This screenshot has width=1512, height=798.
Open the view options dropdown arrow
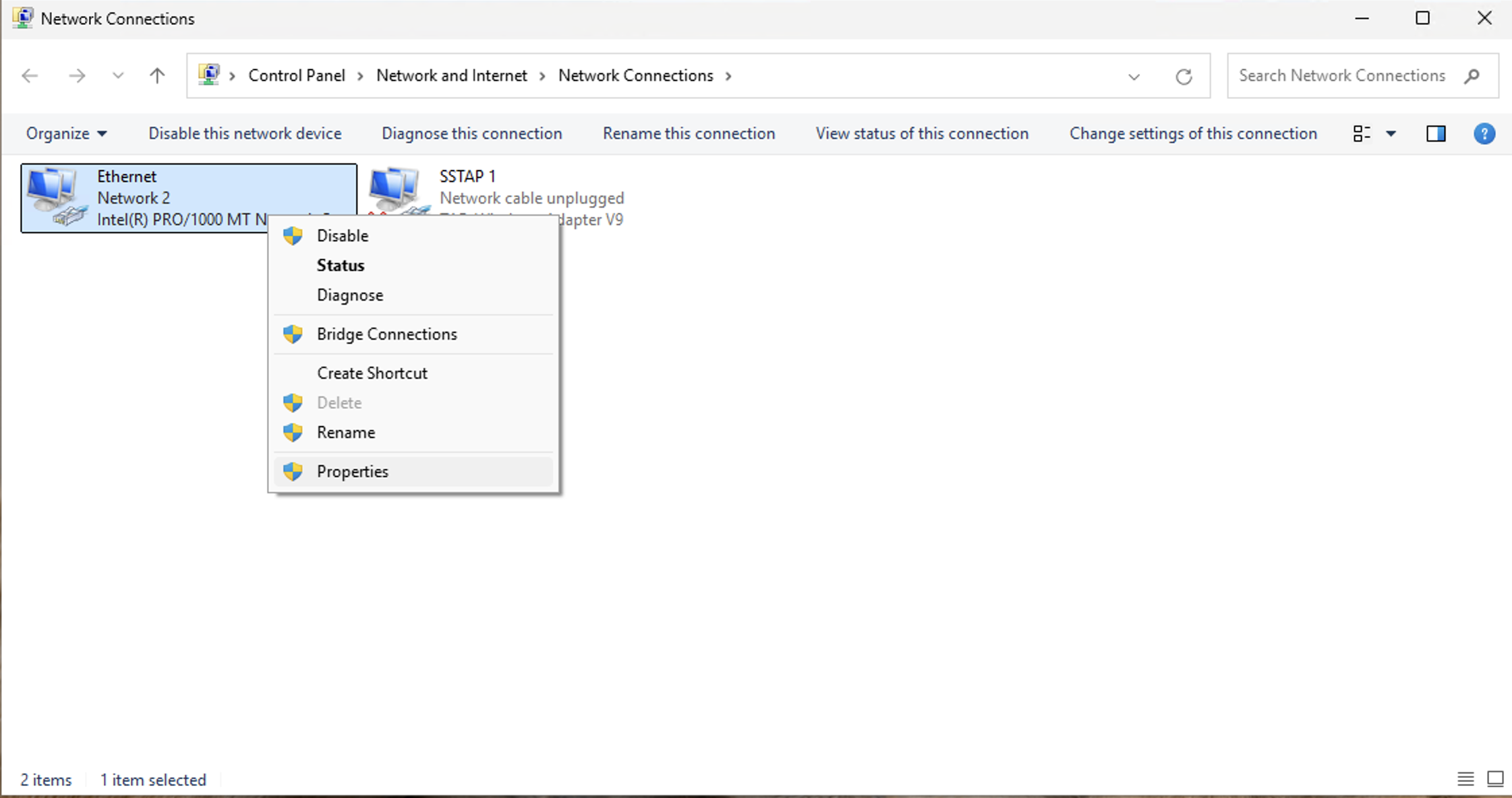point(1391,133)
